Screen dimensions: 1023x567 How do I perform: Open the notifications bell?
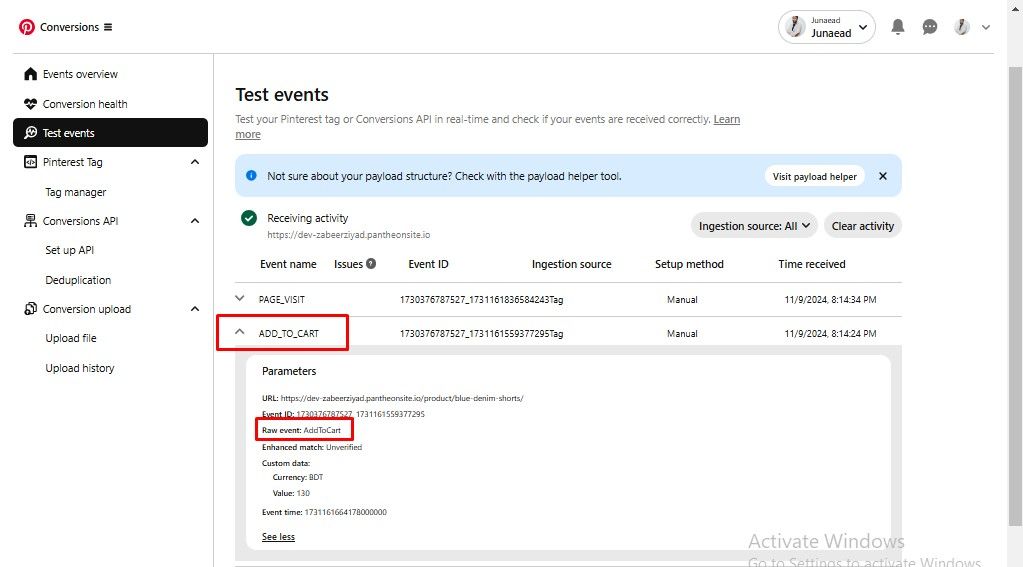[898, 27]
